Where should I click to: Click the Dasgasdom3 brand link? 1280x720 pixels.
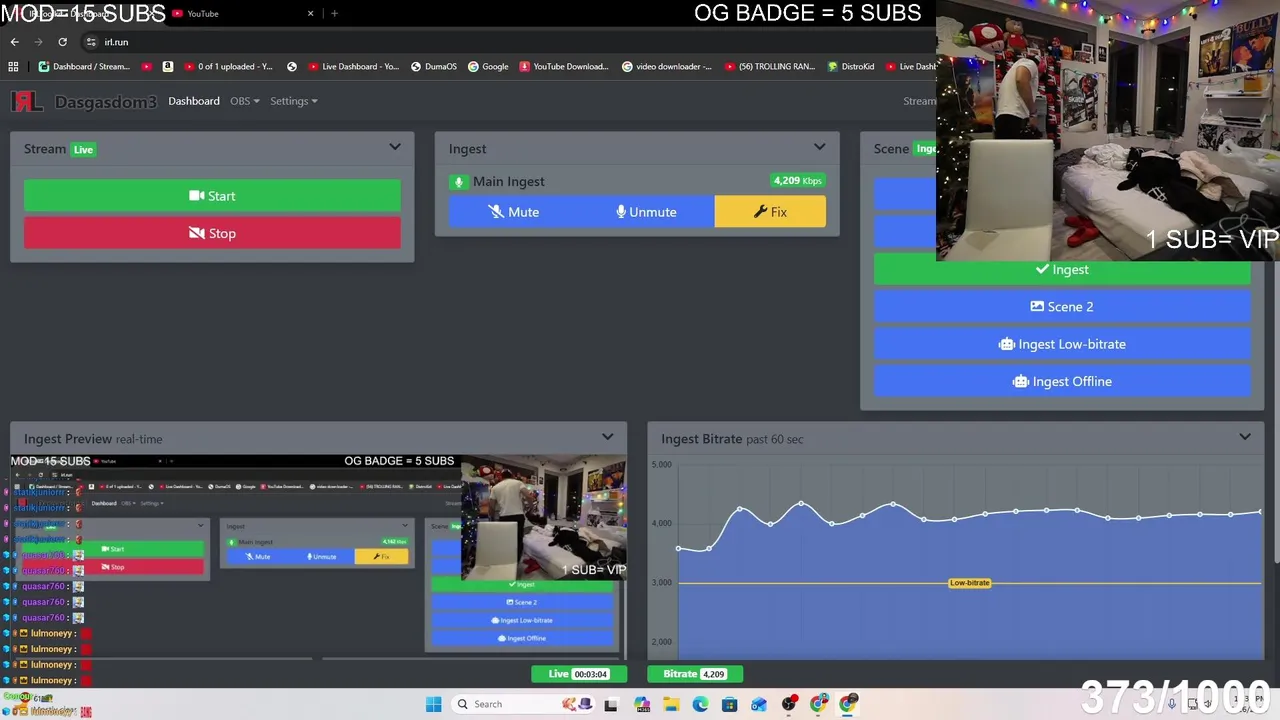point(105,102)
